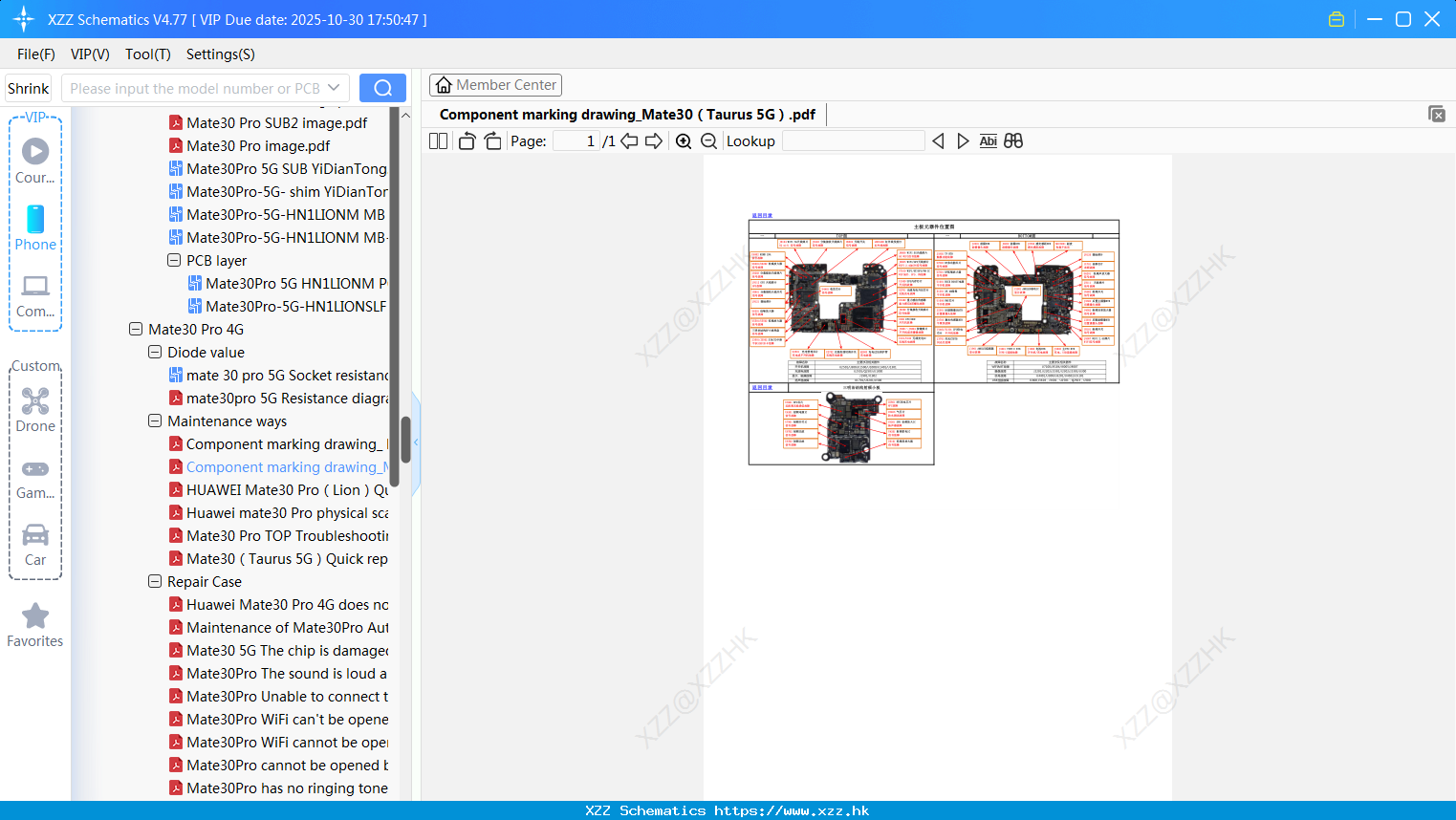This screenshot has height=820, width=1456.
Task: Click the binoculars search icon
Action: pos(1013,140)
